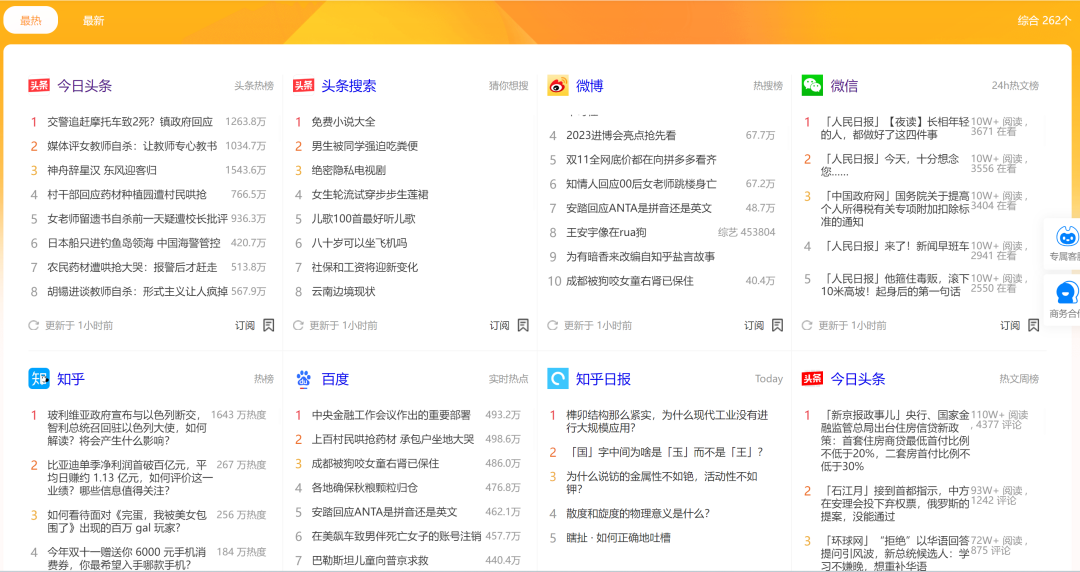
Task: Open 农民药材遭哄抢大哭：报警后才赶走
Action: (x=132, y=267)
